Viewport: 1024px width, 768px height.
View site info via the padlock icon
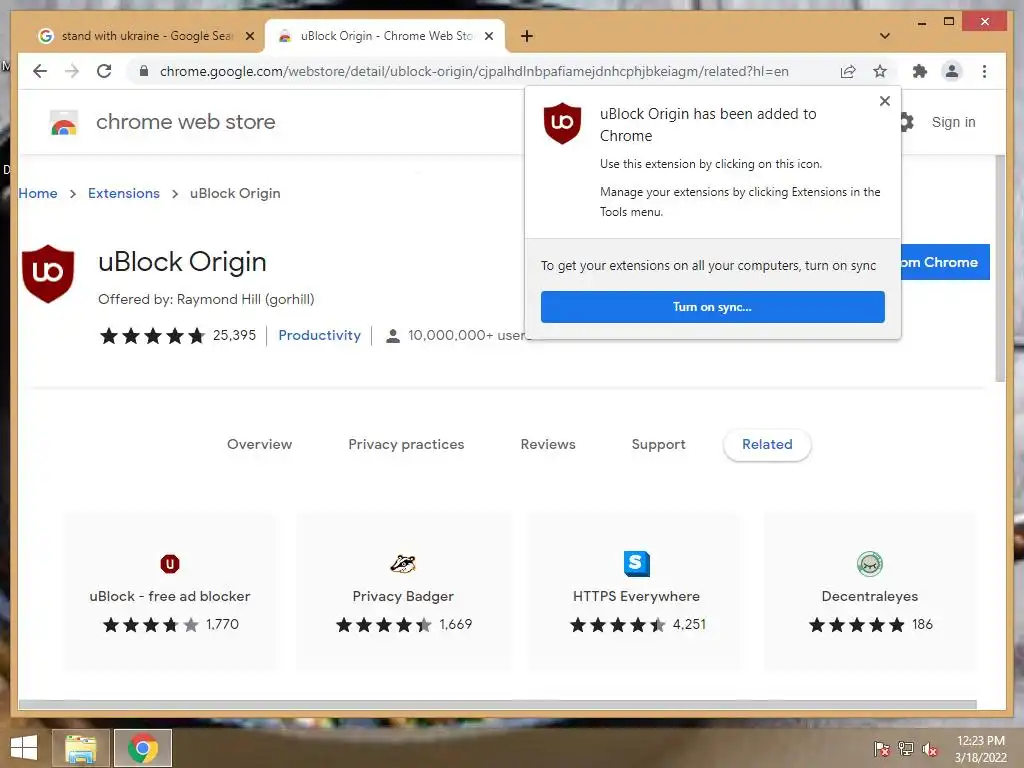pyautogui.click(x=144, y=71)
